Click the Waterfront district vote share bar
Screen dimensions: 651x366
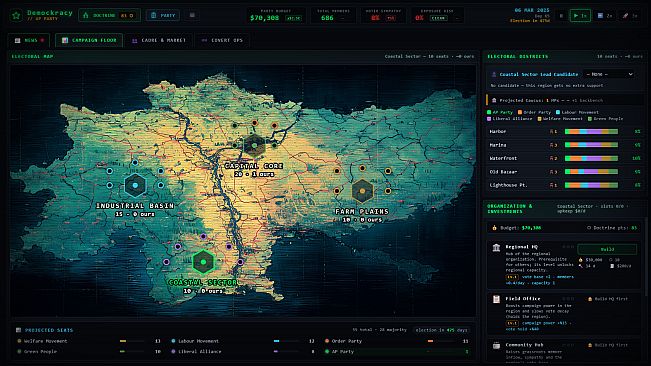click(591, 159)
